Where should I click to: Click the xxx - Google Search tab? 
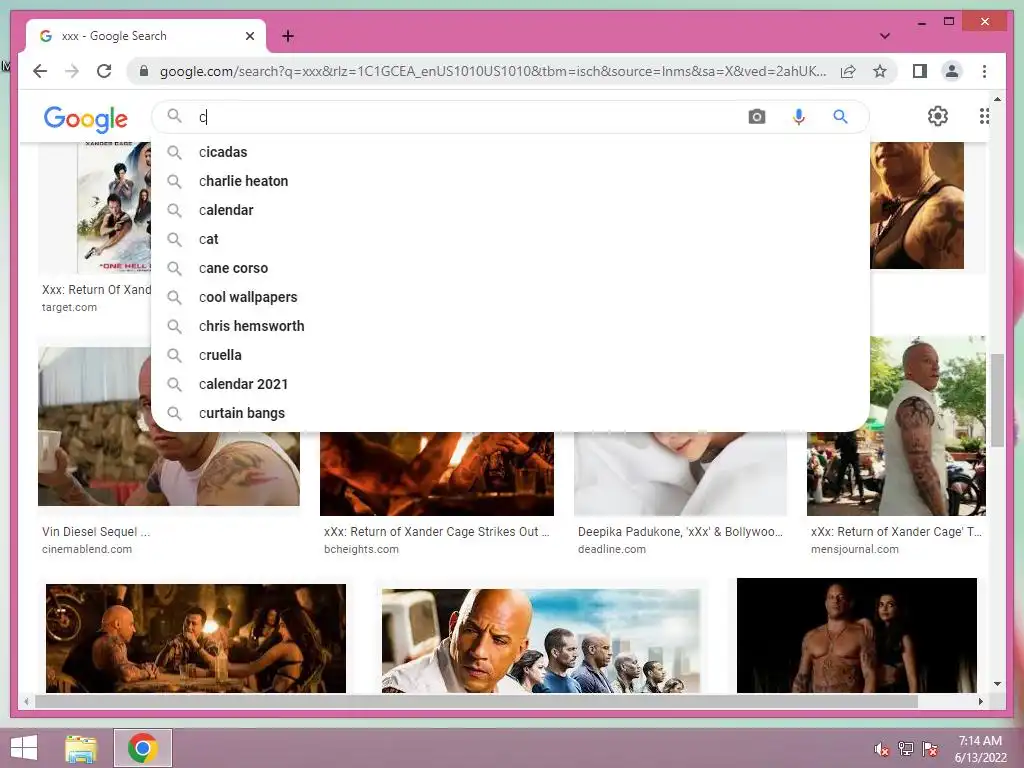point(146,36)
